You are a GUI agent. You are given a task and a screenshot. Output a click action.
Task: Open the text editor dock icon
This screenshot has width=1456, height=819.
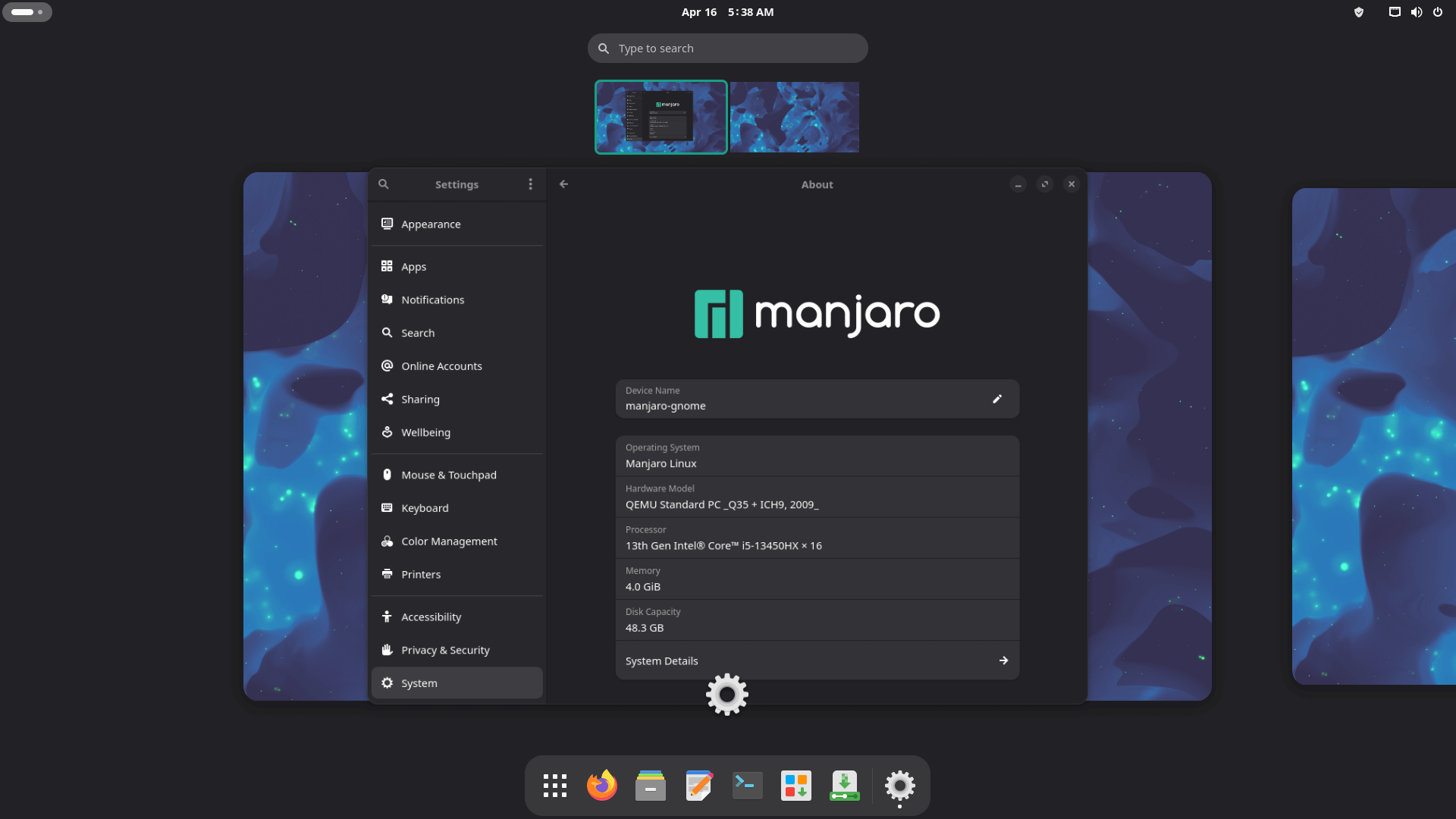(698, 786)
